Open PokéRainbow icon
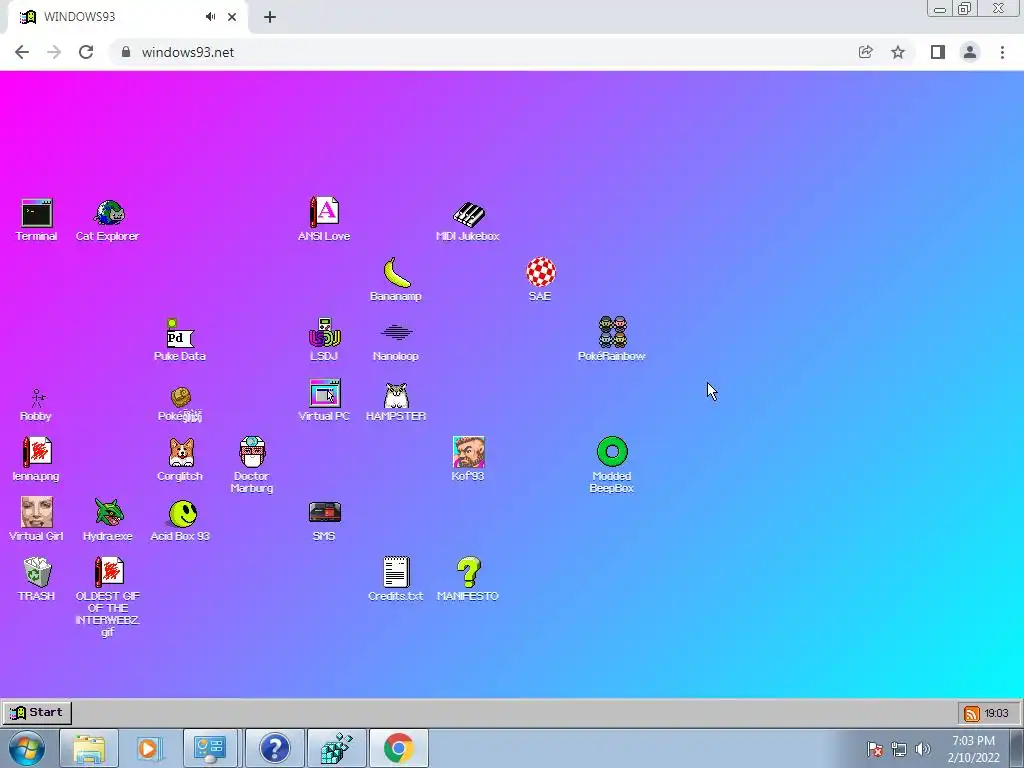The image size is (1024, 768). [612, 339]
